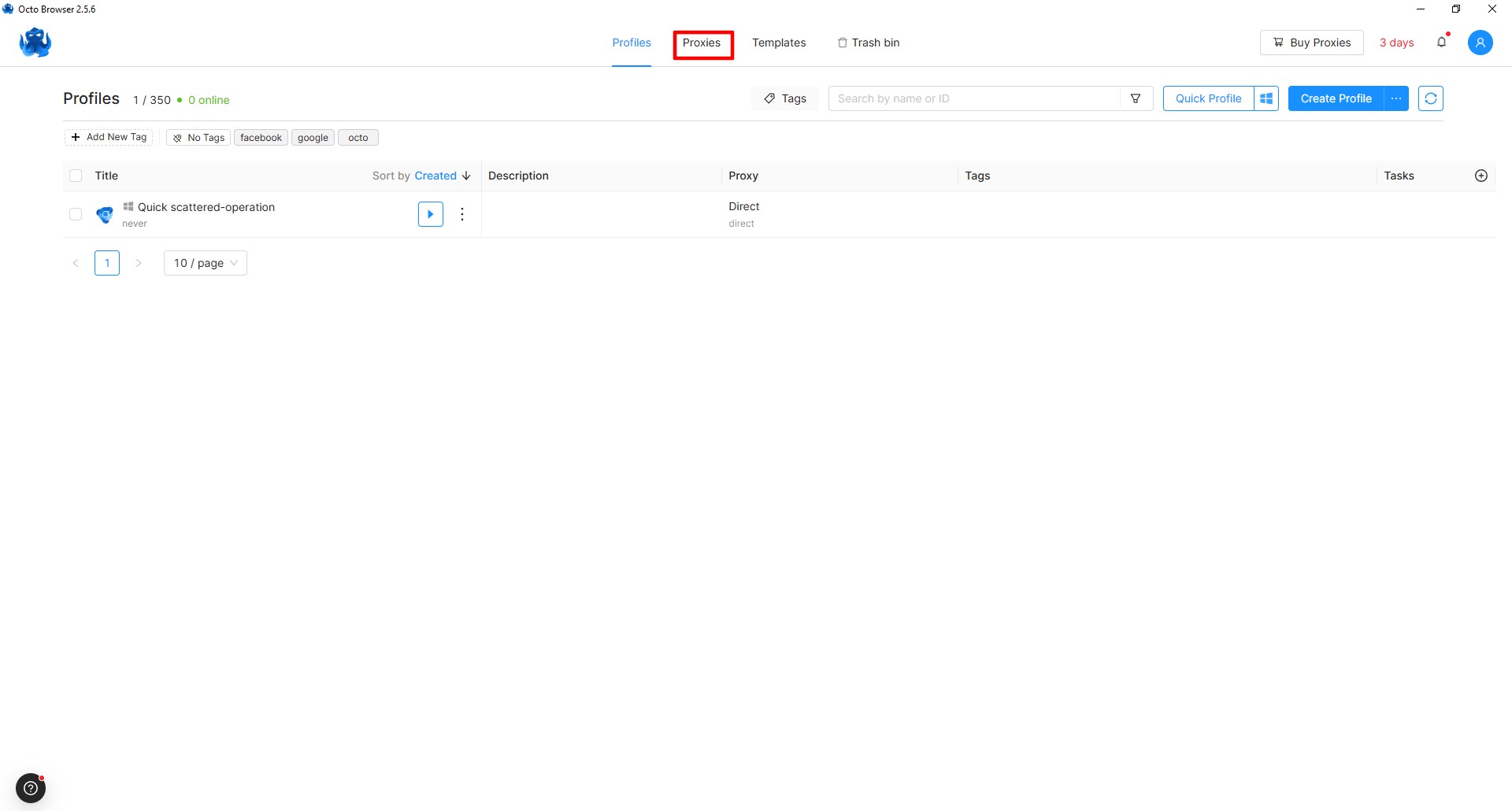Open Create Profile more options ellipsis
Screen dimensions: 1512x811
[x=1395, y=98]
